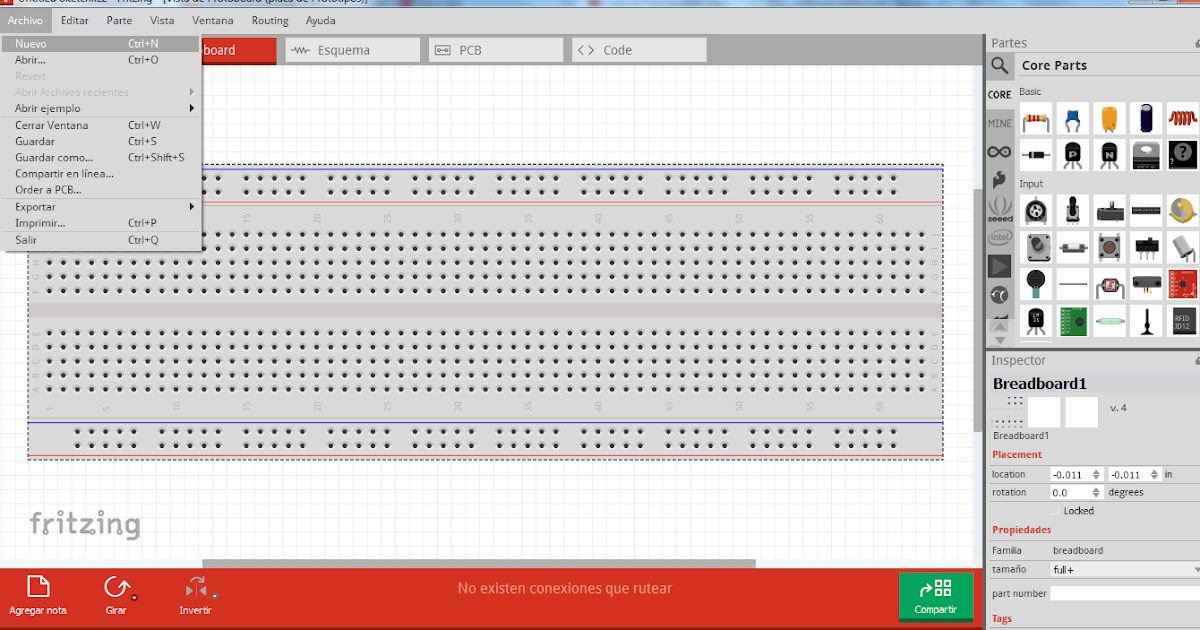Click the horizontal canvas scrollbar

[x=479, y=563]
